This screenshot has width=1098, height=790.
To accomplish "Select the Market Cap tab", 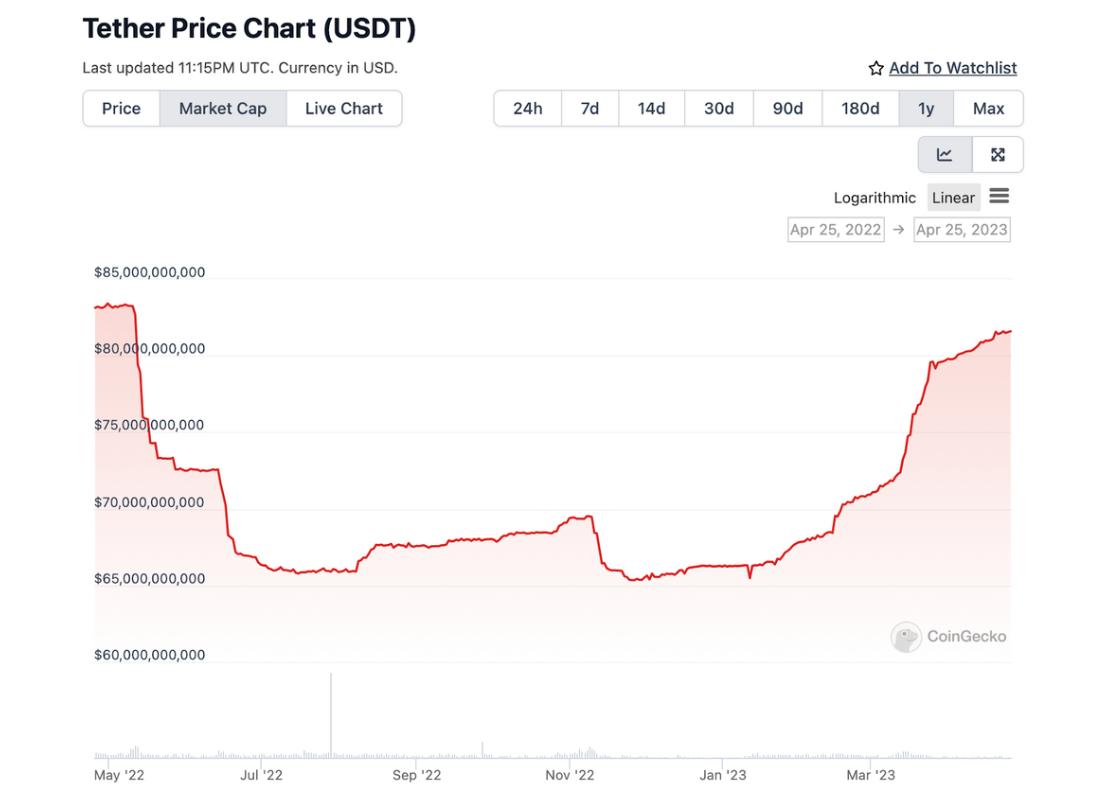I will (x=223, y=109).
